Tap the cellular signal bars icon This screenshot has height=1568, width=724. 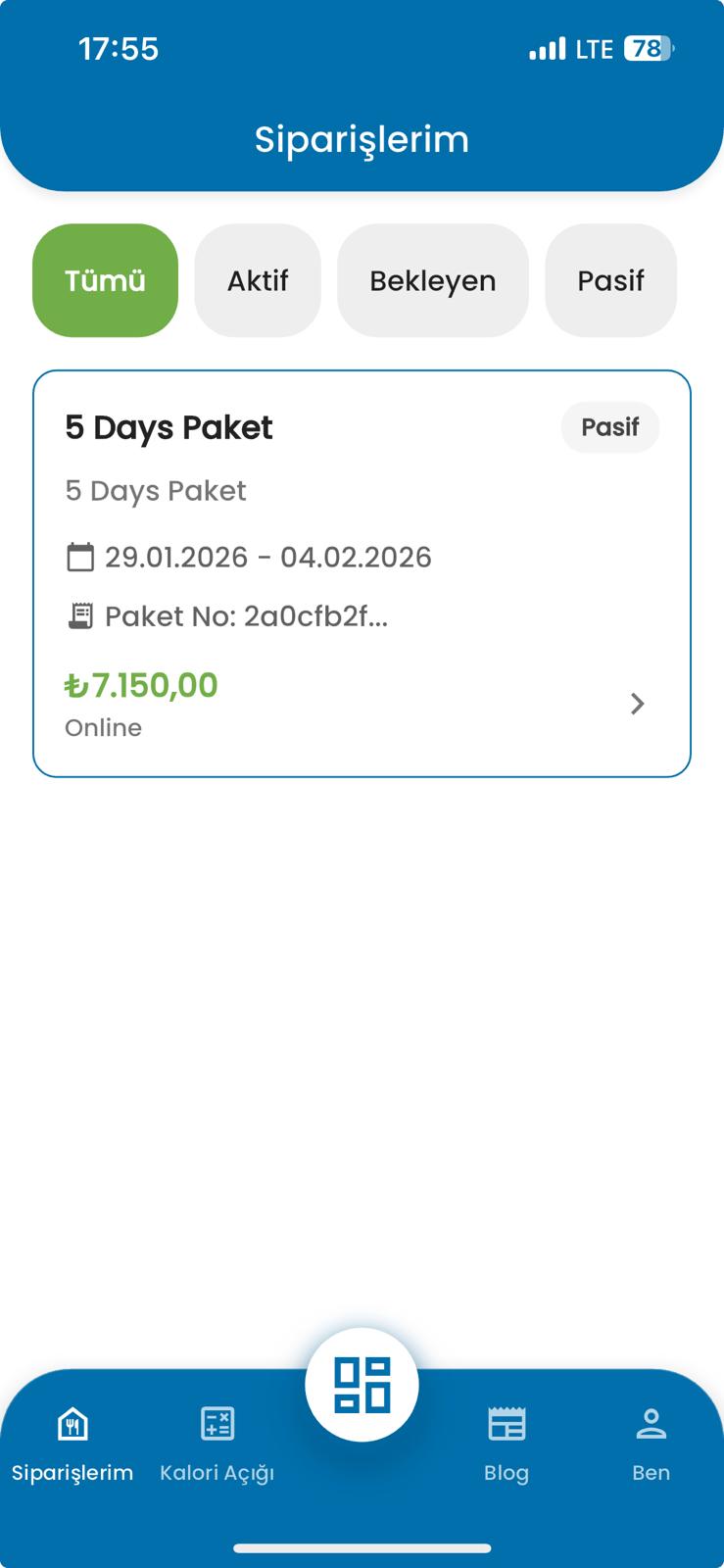tap(547, 49)
